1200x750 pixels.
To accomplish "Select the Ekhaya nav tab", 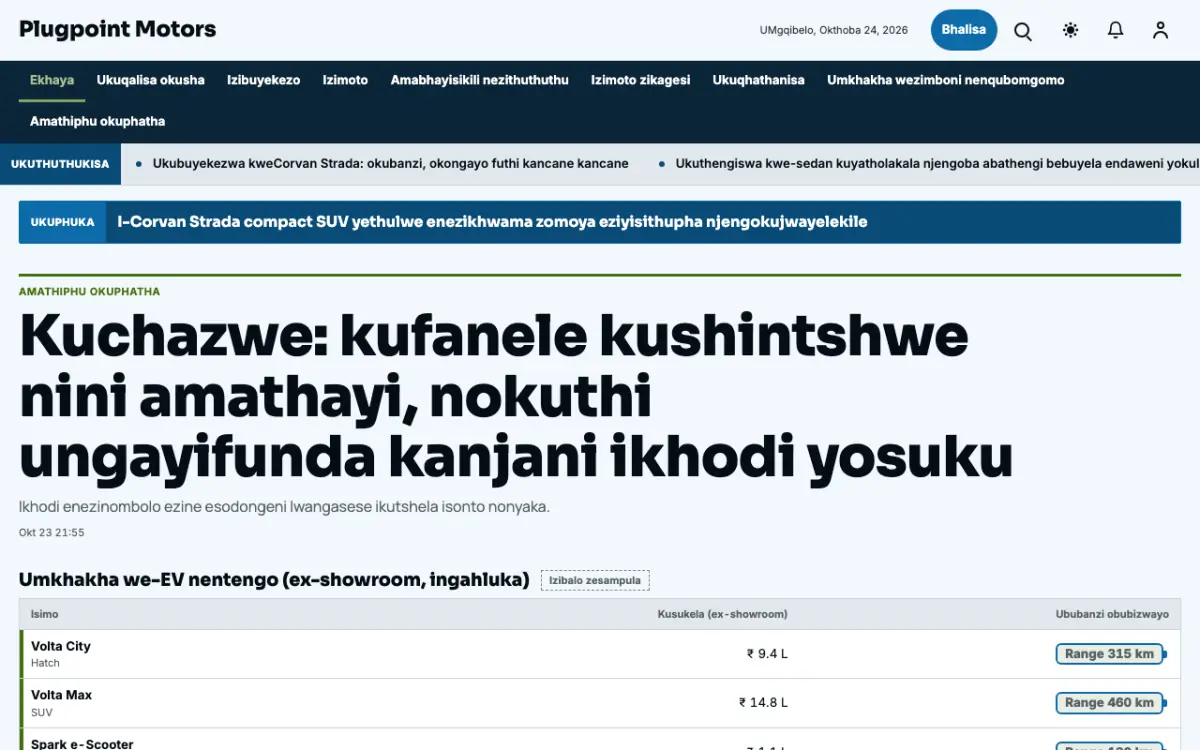I will (52, 80).
